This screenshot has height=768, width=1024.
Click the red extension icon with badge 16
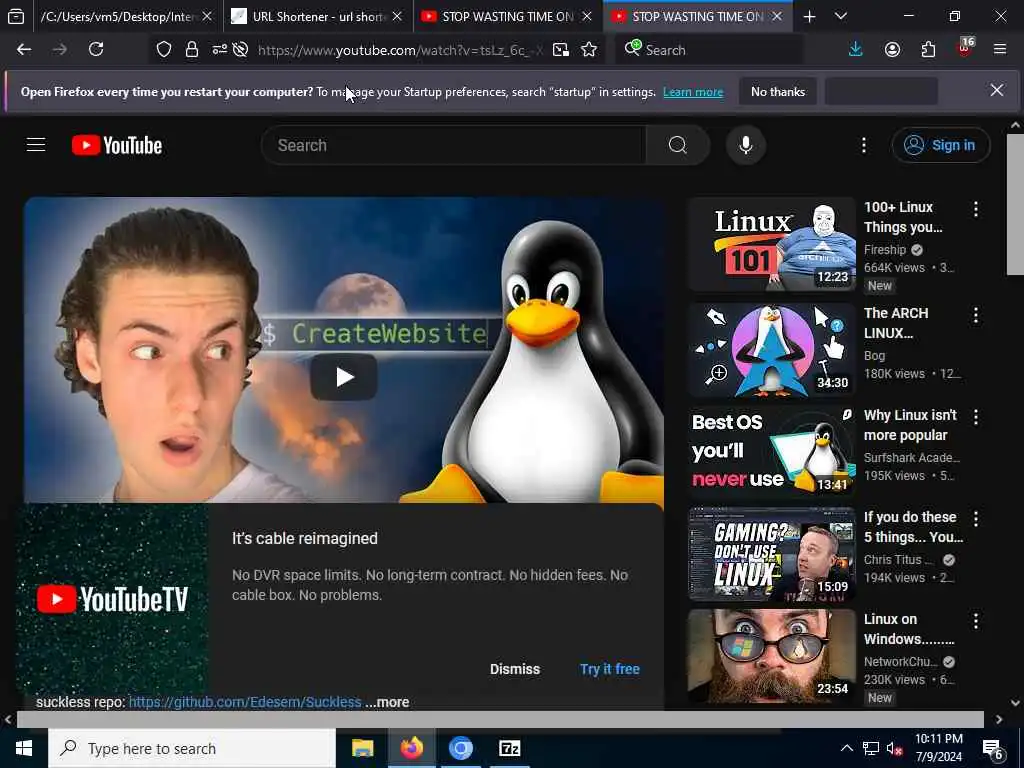click(965, 48)
